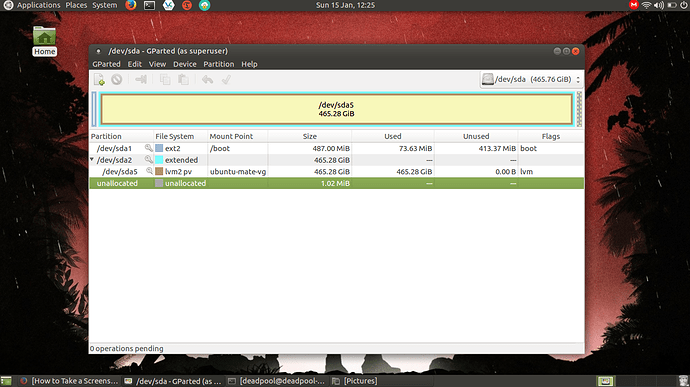Click the Copy partition toolbar icon
690x387 pixels.
tap(165, 80)
